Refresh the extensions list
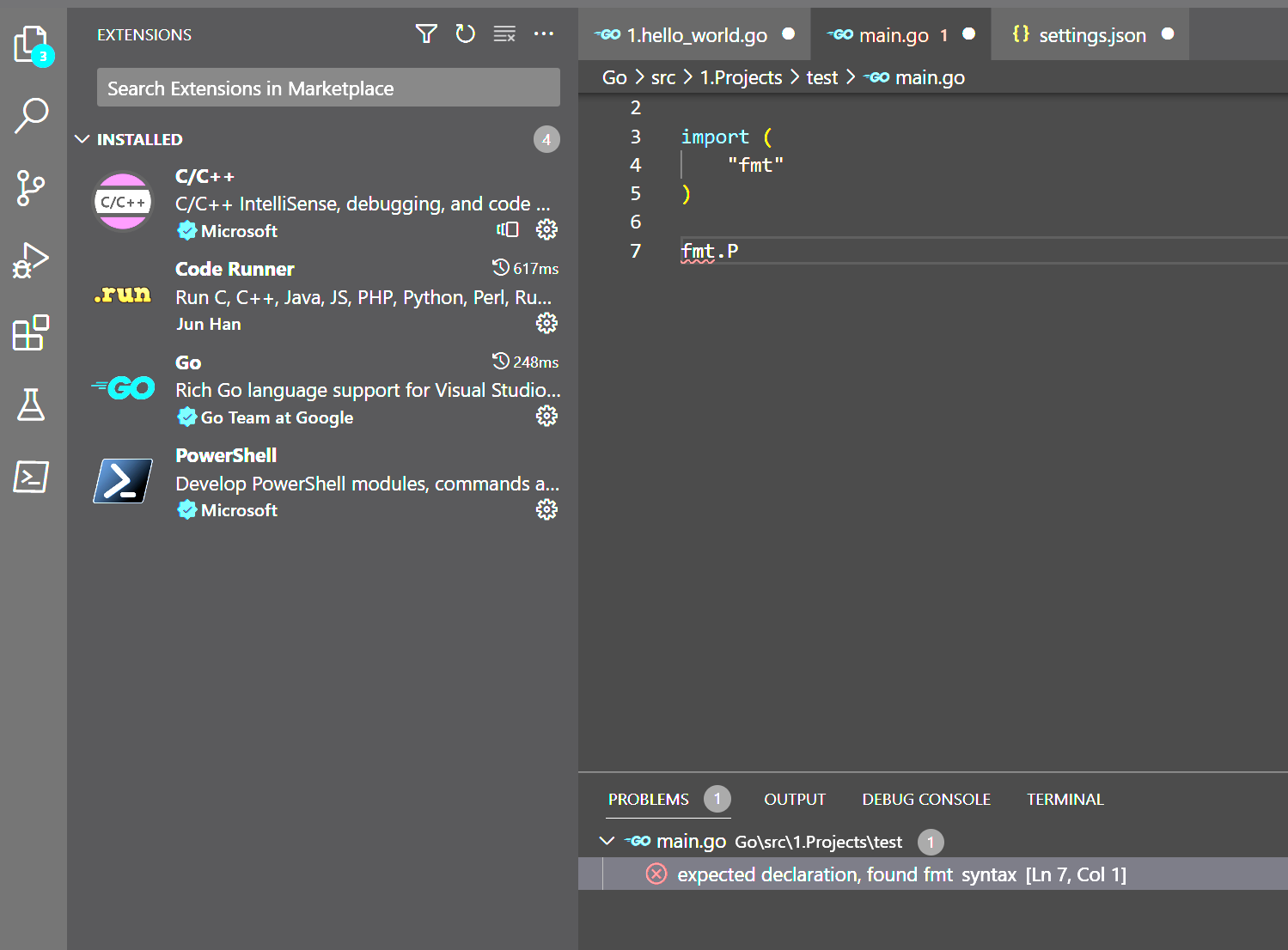 coord(465,33)
